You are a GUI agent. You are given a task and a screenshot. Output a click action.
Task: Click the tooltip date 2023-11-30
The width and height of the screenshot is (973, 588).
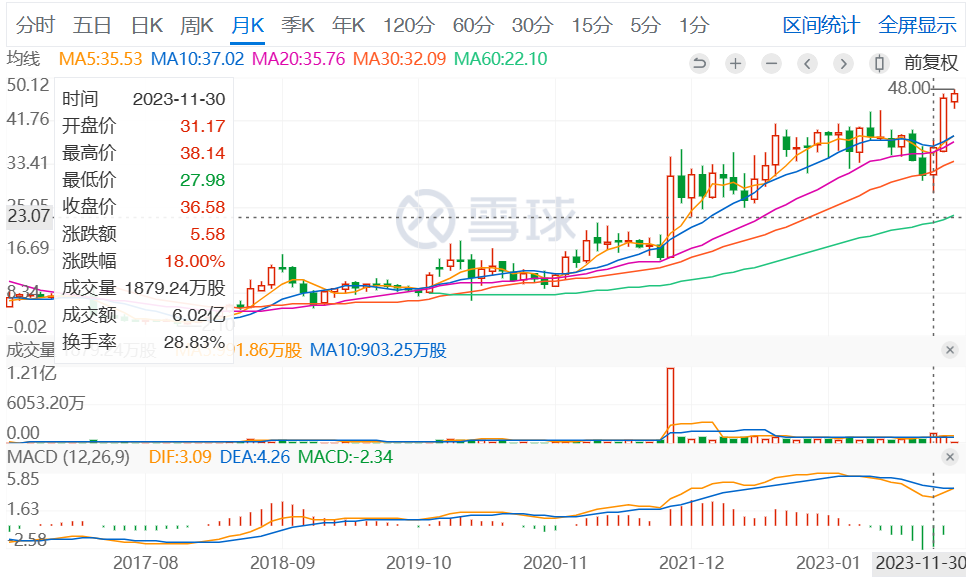click(179, 99)
